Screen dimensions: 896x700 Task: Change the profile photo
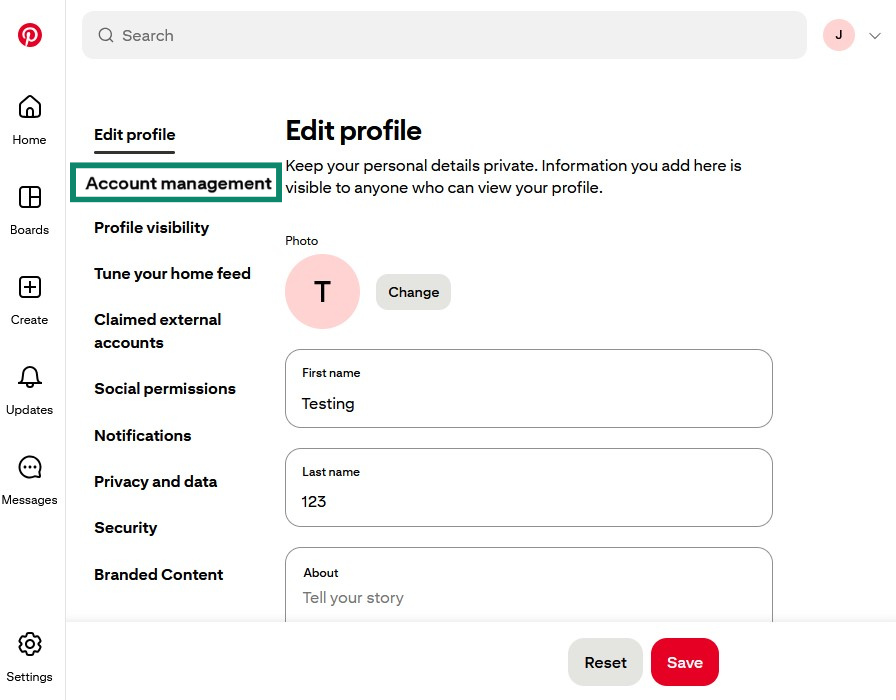[413, 292]
